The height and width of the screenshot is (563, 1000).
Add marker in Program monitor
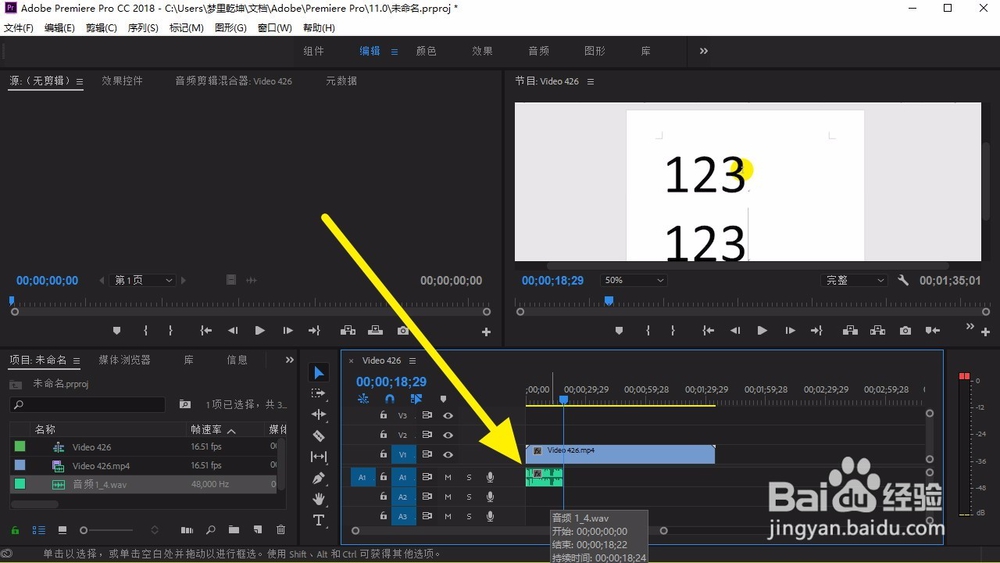pos(619,330)
